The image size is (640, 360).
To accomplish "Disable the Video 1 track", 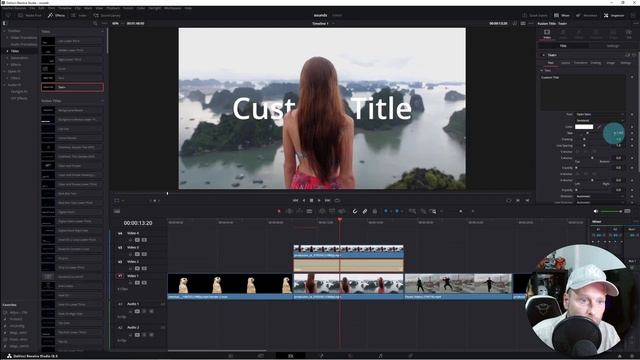I will click(x=144, y=282).
